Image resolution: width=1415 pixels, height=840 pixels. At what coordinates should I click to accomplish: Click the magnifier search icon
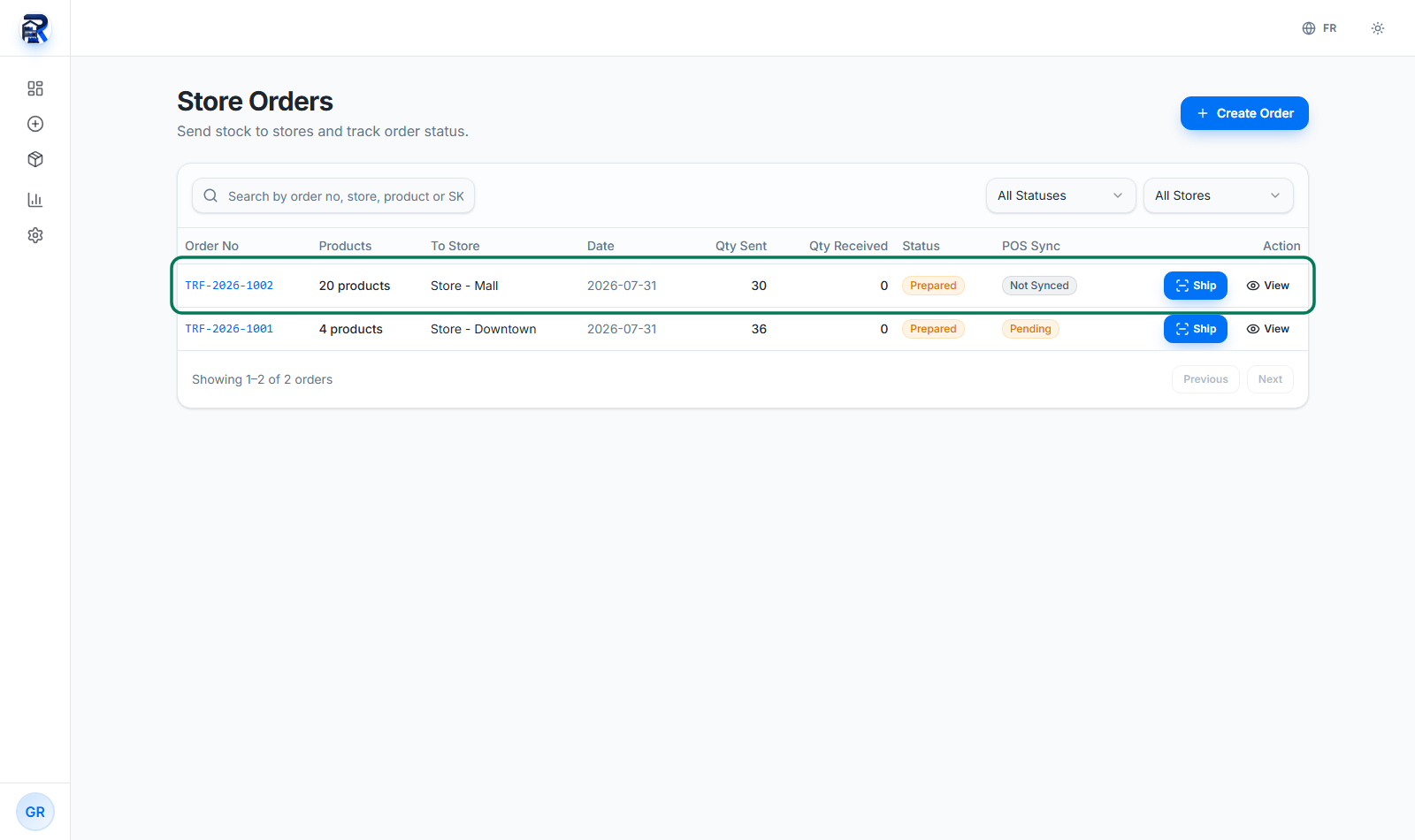(210, 195)
